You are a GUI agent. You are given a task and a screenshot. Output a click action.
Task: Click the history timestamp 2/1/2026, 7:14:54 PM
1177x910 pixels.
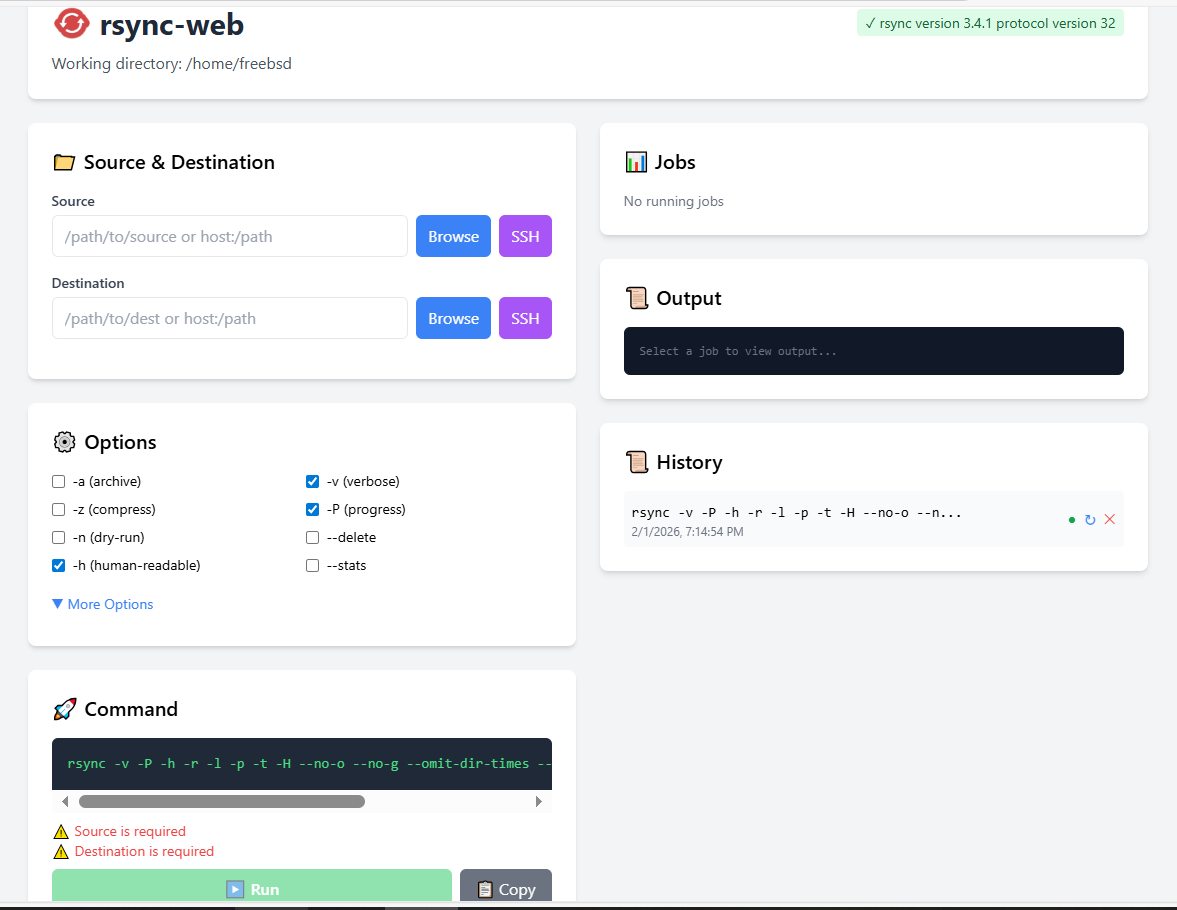pyautogui.click(x=688, y=532)
